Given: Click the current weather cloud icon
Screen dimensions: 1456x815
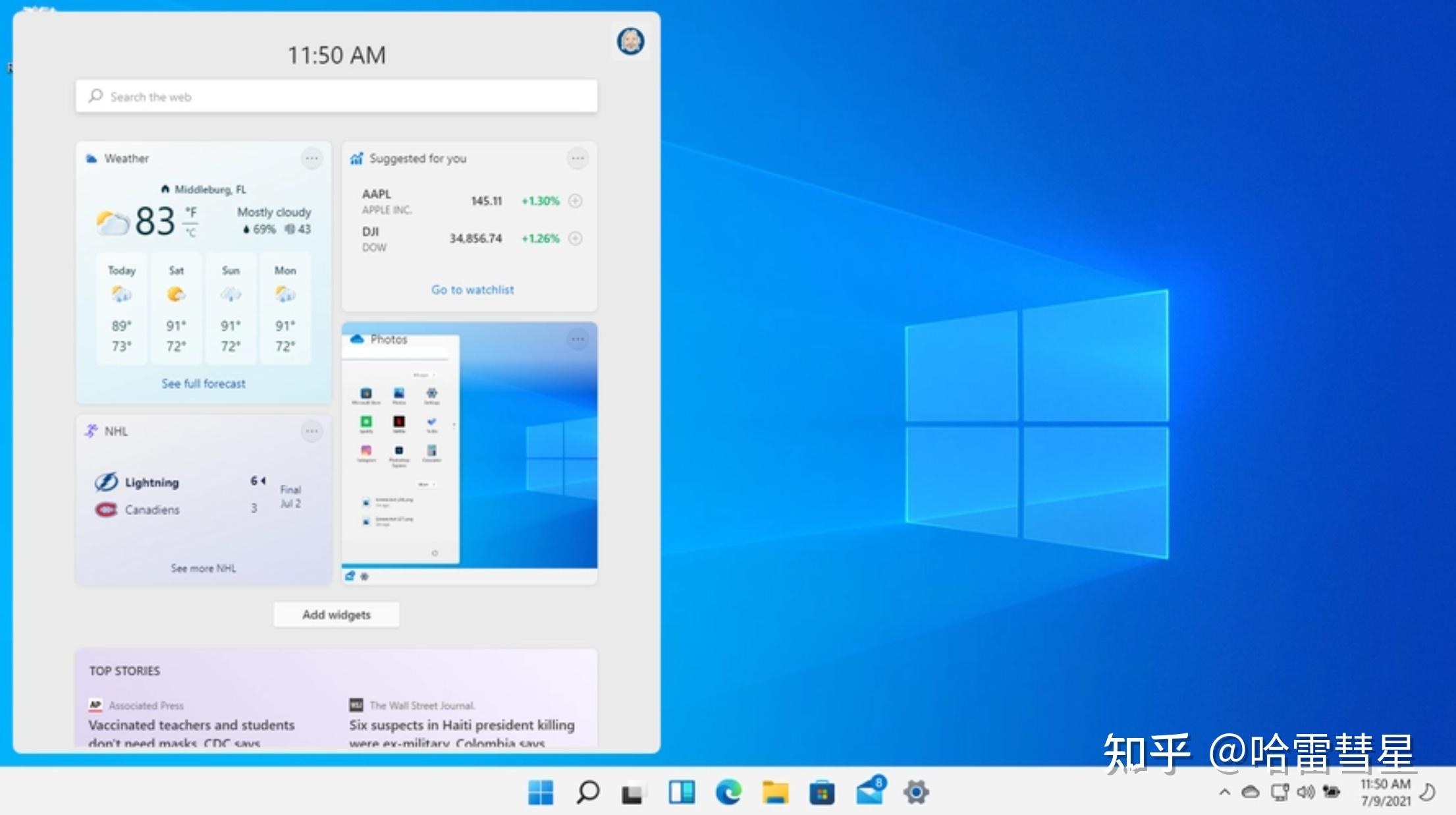Looking at the screenshot, I should pos(113,223).
